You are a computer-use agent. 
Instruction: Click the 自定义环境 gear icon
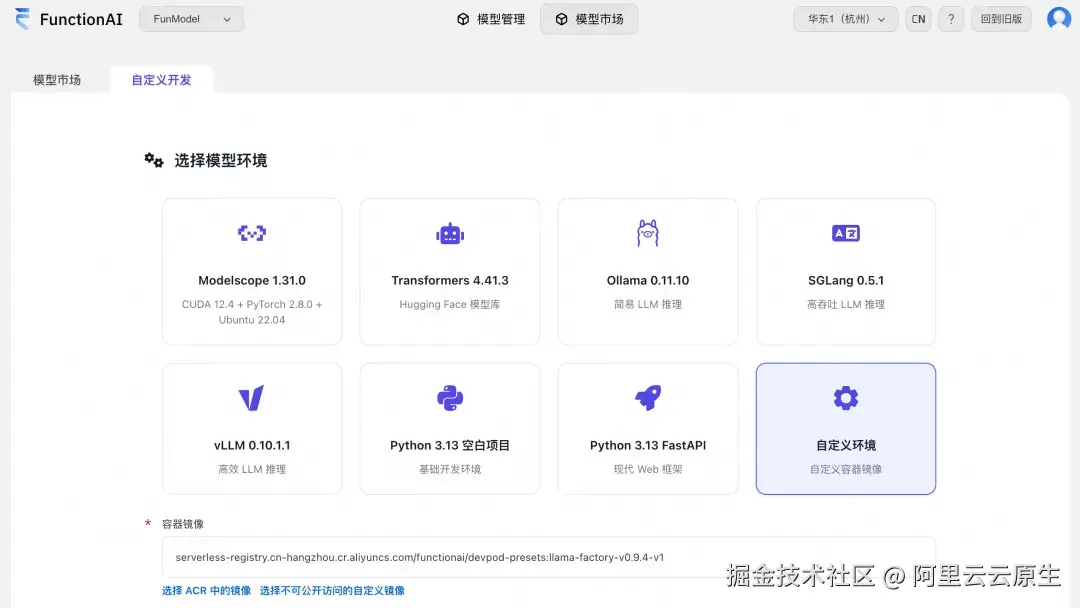(x=846, y=398)
